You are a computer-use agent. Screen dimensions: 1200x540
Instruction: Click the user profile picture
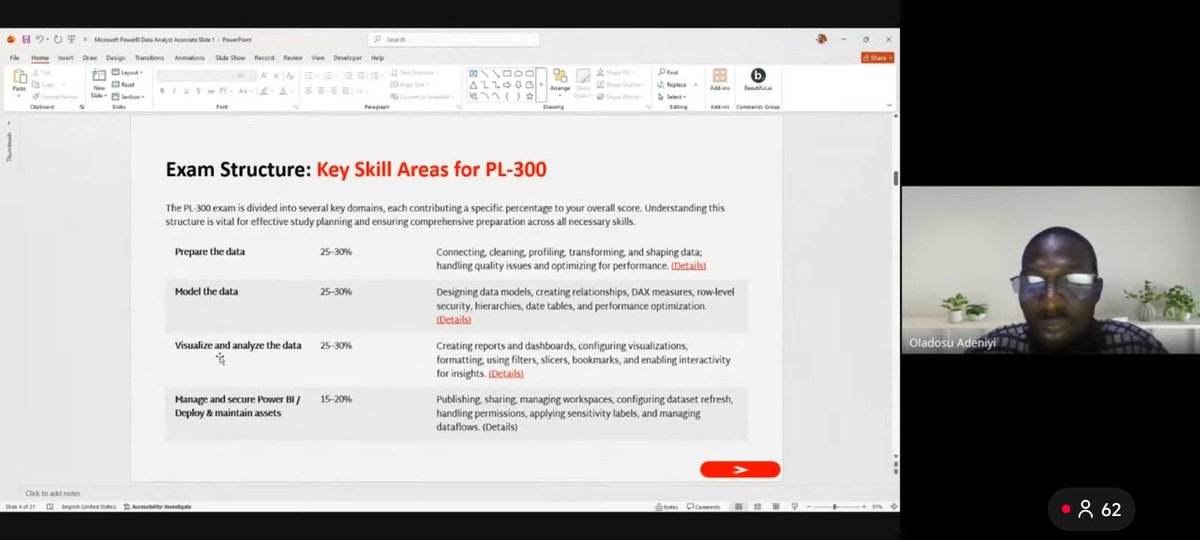point(821,39)
